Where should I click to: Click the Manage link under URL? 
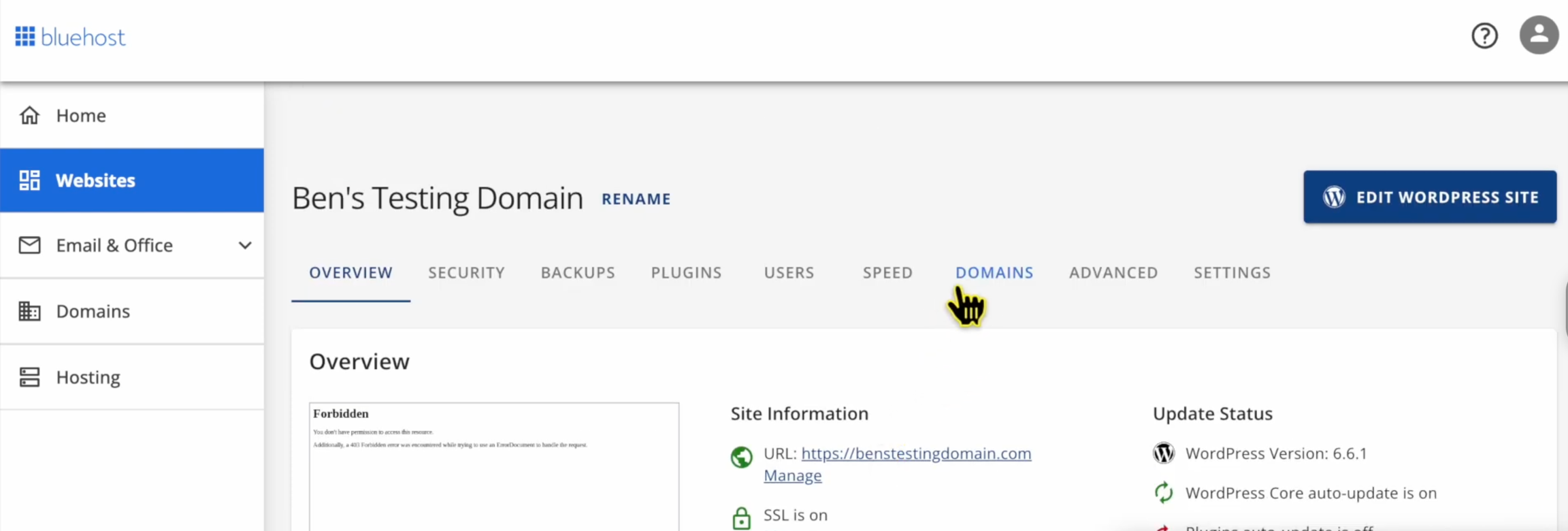pos(792,475)
